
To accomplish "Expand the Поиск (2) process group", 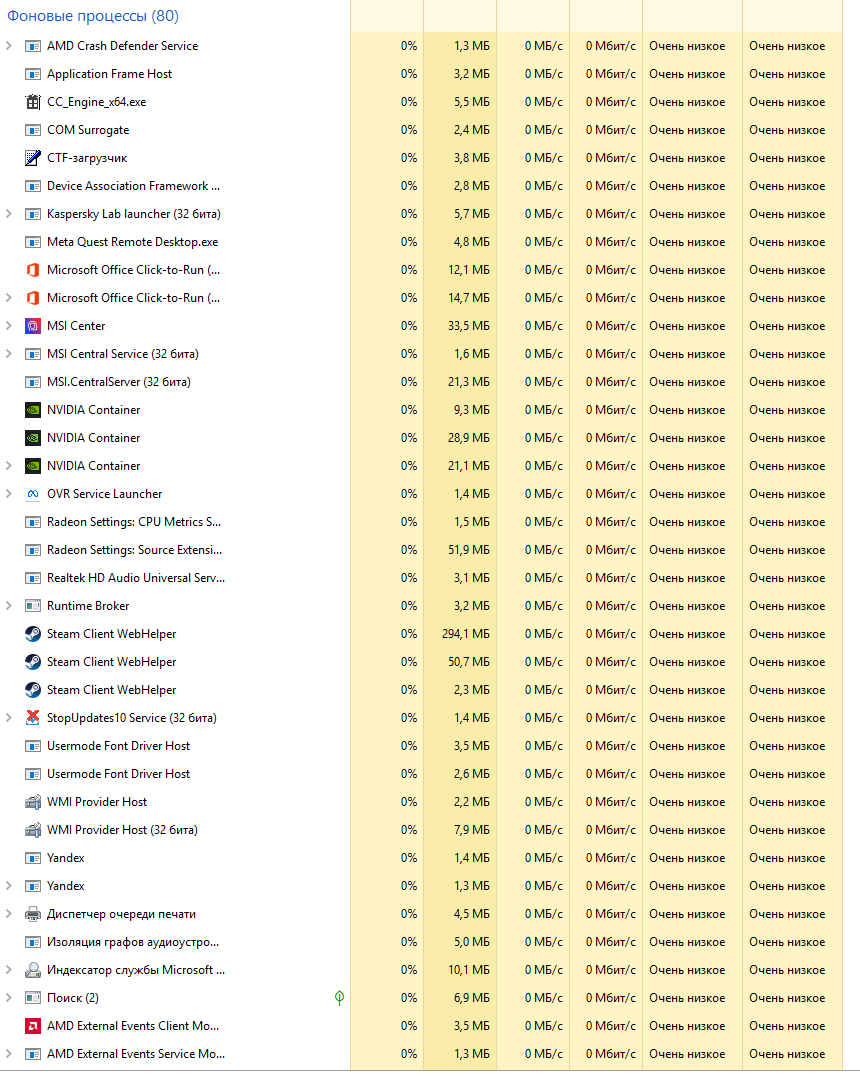I will click(9, 998).
